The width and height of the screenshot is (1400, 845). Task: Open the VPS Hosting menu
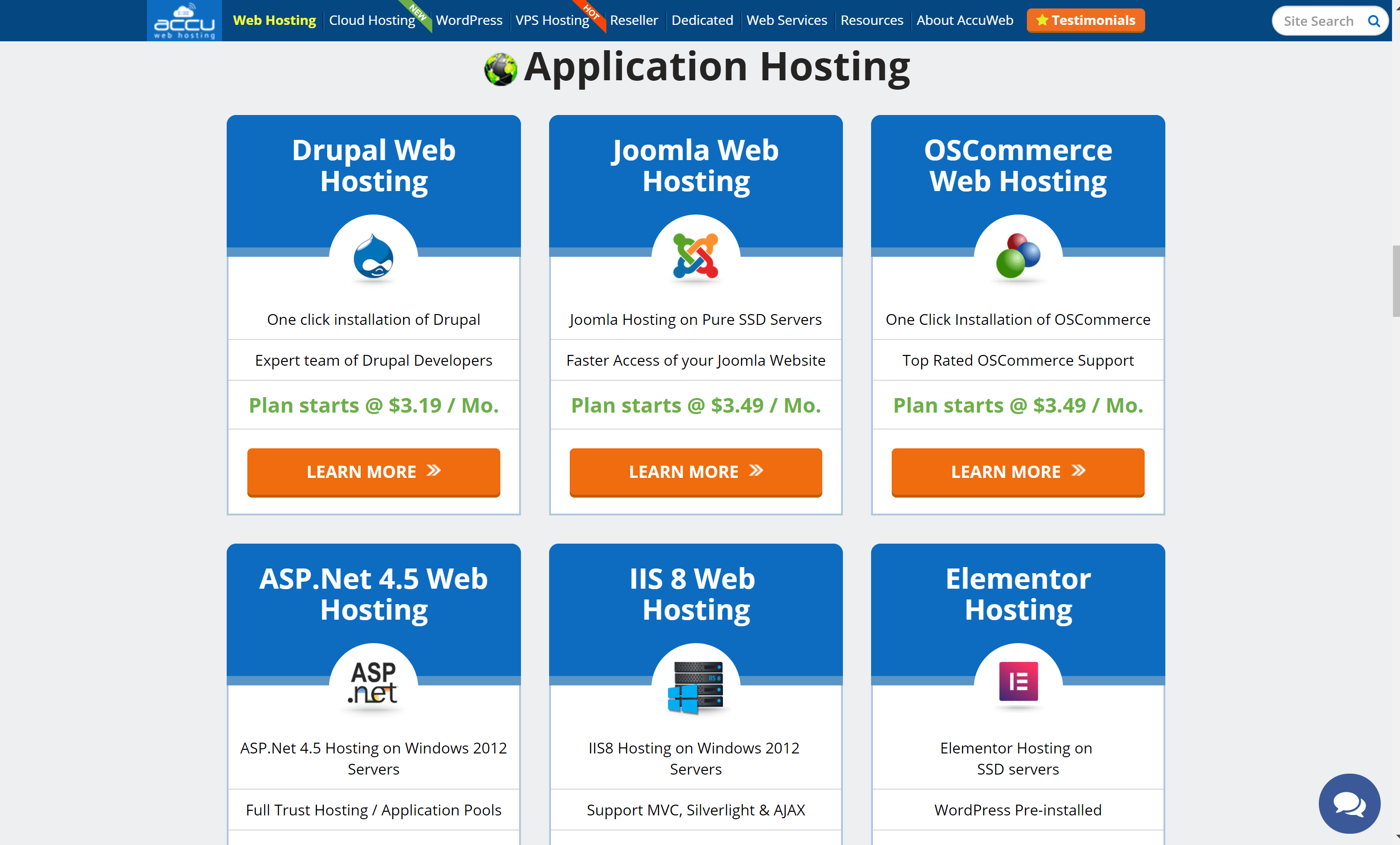point(552,21)
